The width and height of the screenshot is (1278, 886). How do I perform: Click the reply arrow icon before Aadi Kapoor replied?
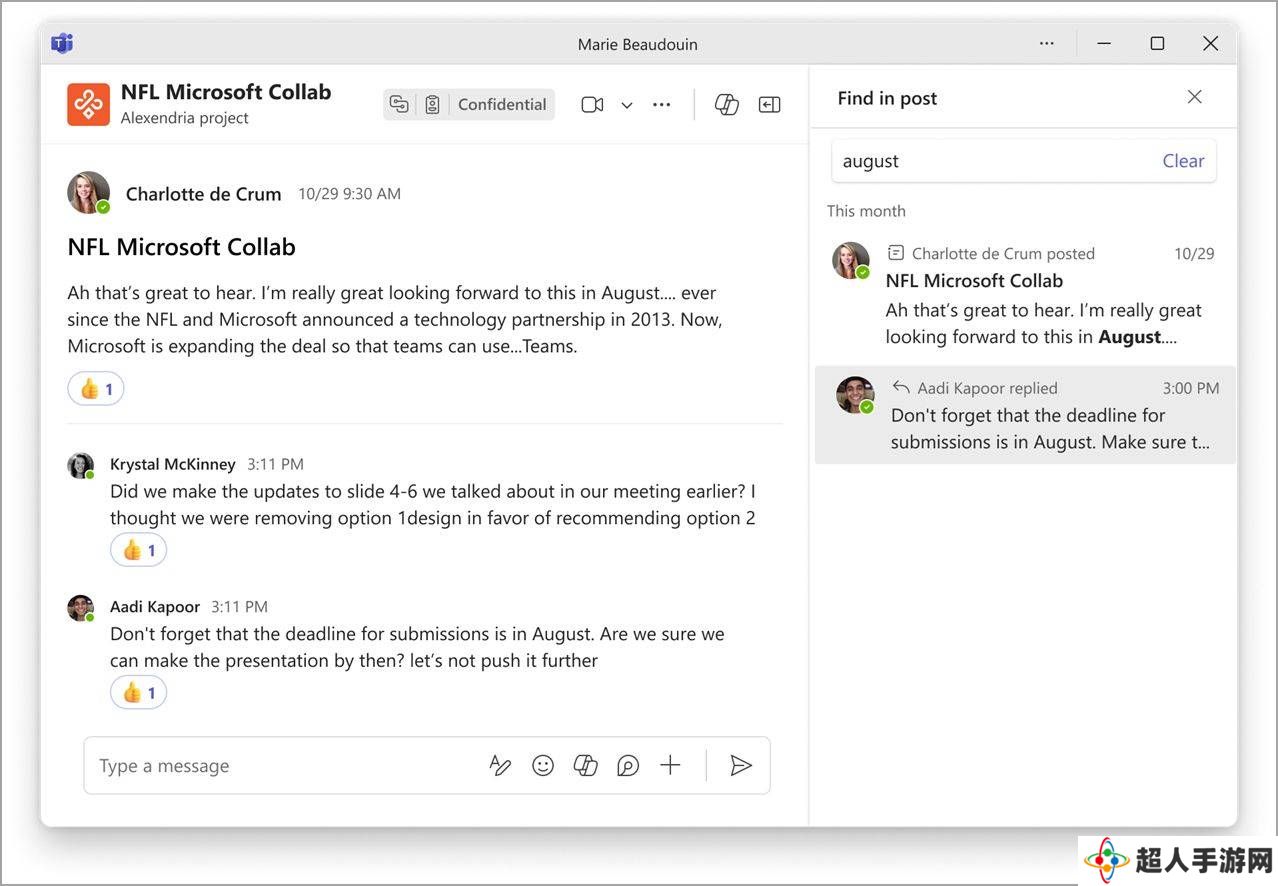tap(901, 387)
